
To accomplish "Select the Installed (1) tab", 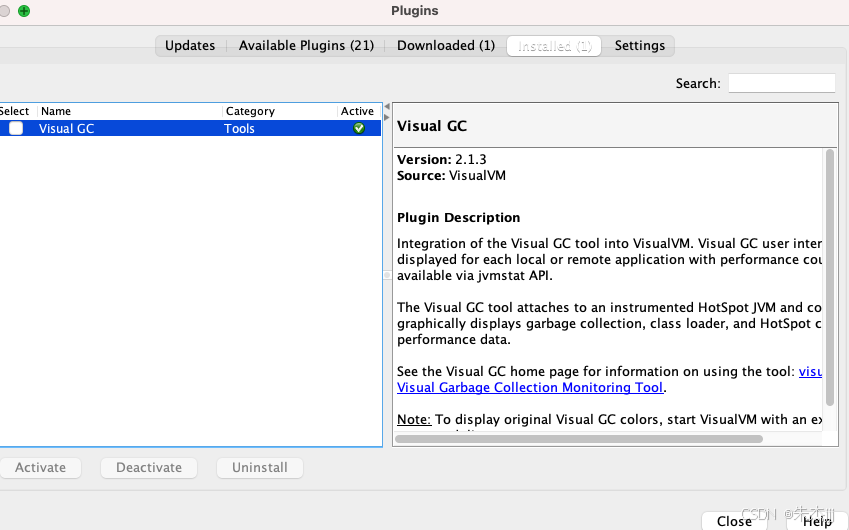I will (554, 46).
